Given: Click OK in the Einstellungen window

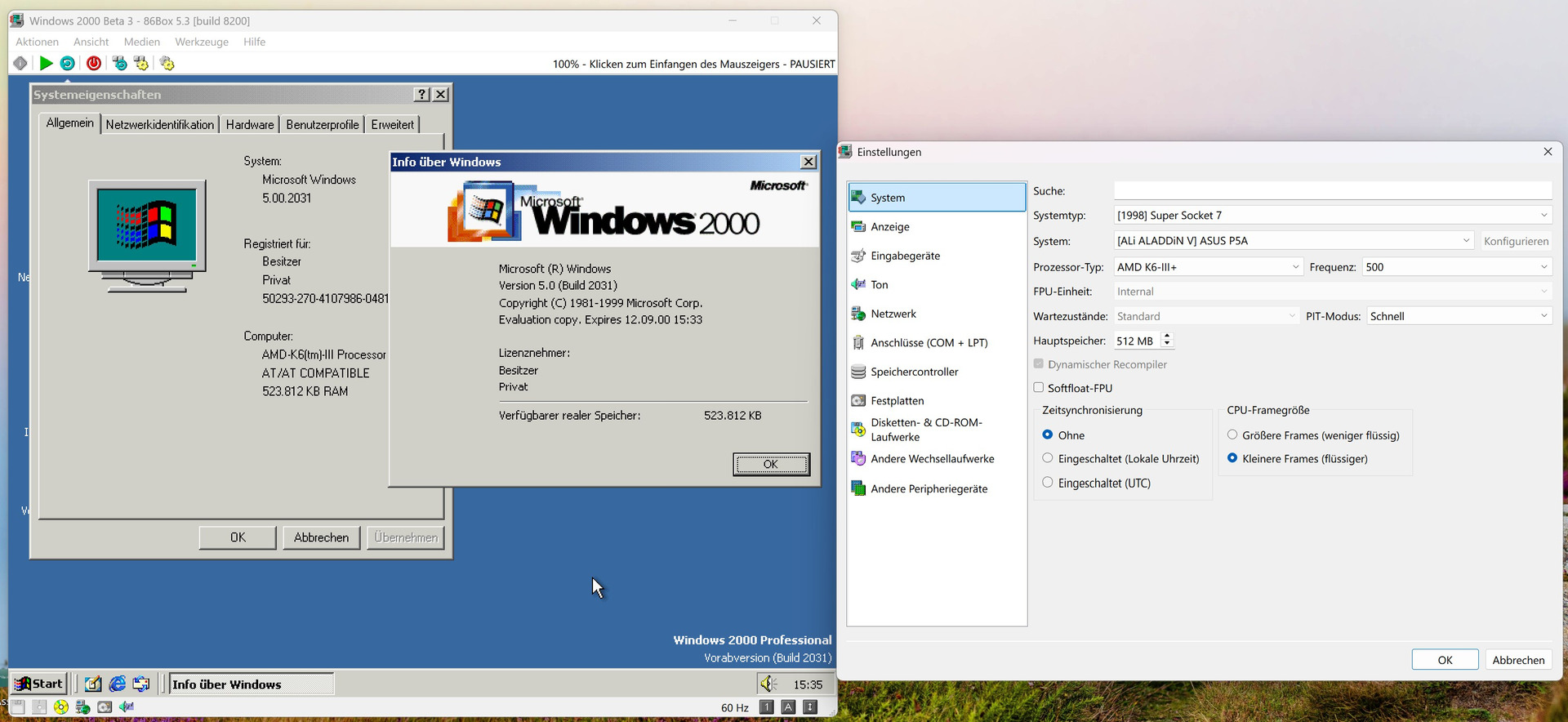Looking at the screenshot, I should (1445, 660).
